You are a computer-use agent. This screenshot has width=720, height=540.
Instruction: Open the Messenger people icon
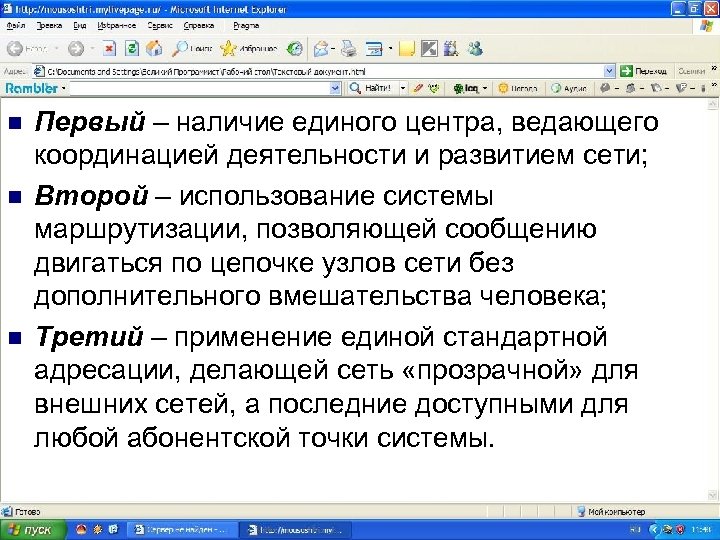pos(475,48)
